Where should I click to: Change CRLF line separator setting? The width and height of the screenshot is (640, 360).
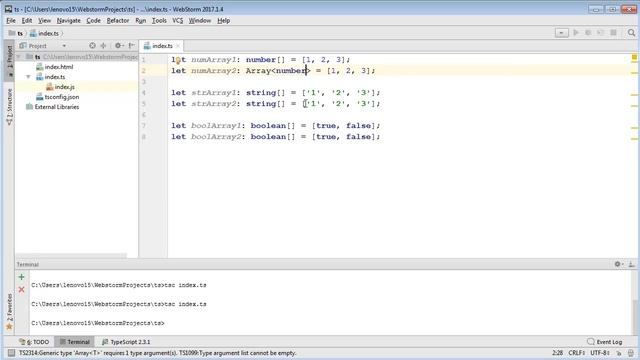[577, 353]
